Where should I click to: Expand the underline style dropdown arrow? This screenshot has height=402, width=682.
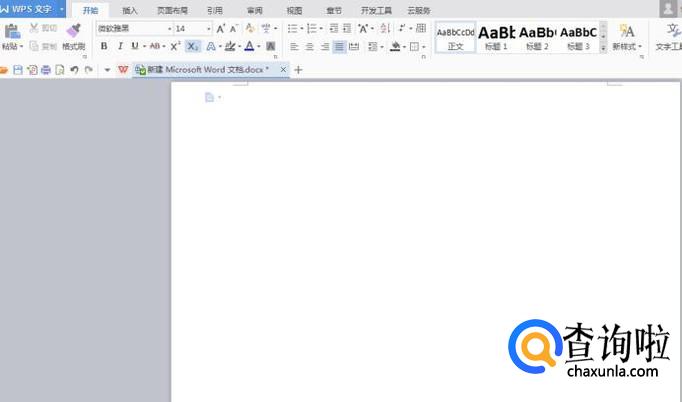click(x=144, y=46)
